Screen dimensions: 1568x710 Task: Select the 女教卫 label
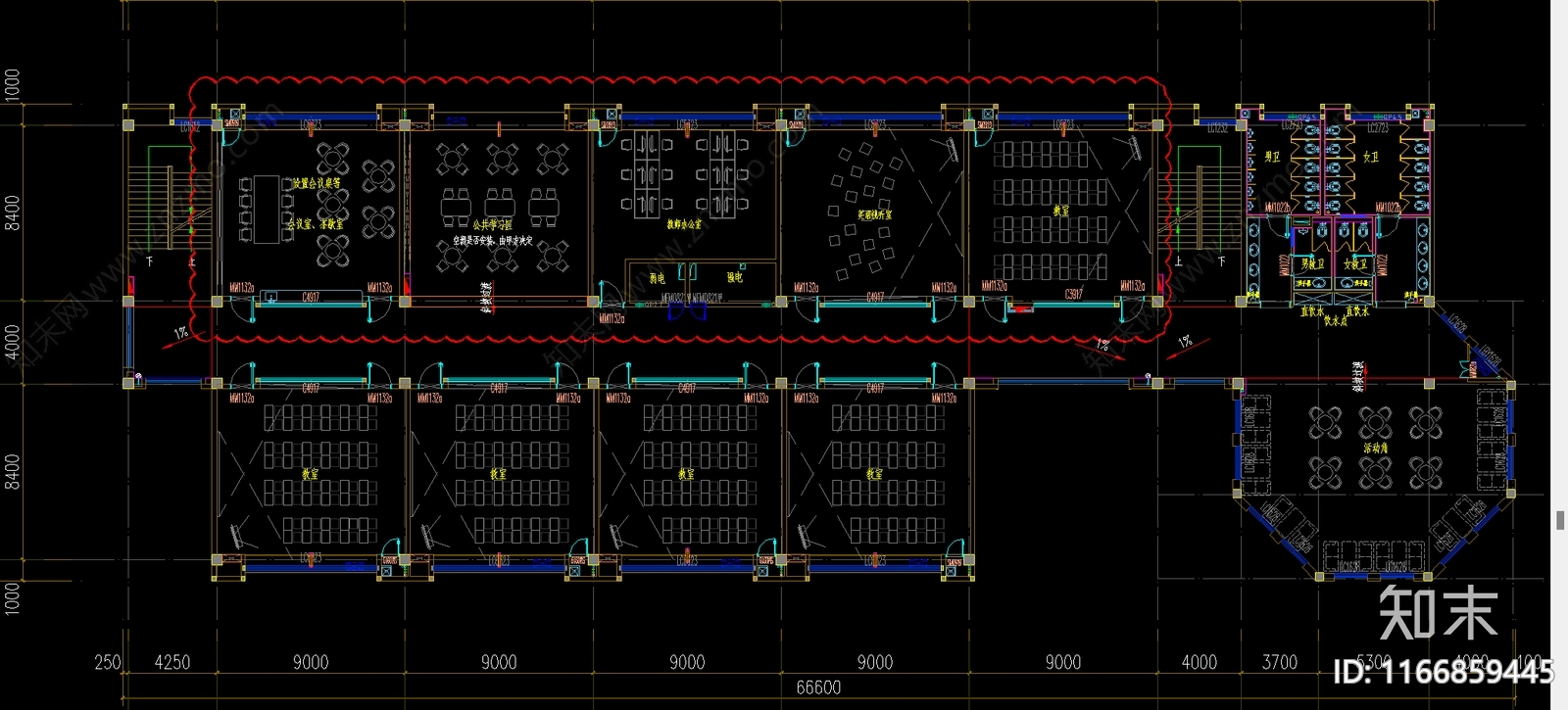point(1355,264)
